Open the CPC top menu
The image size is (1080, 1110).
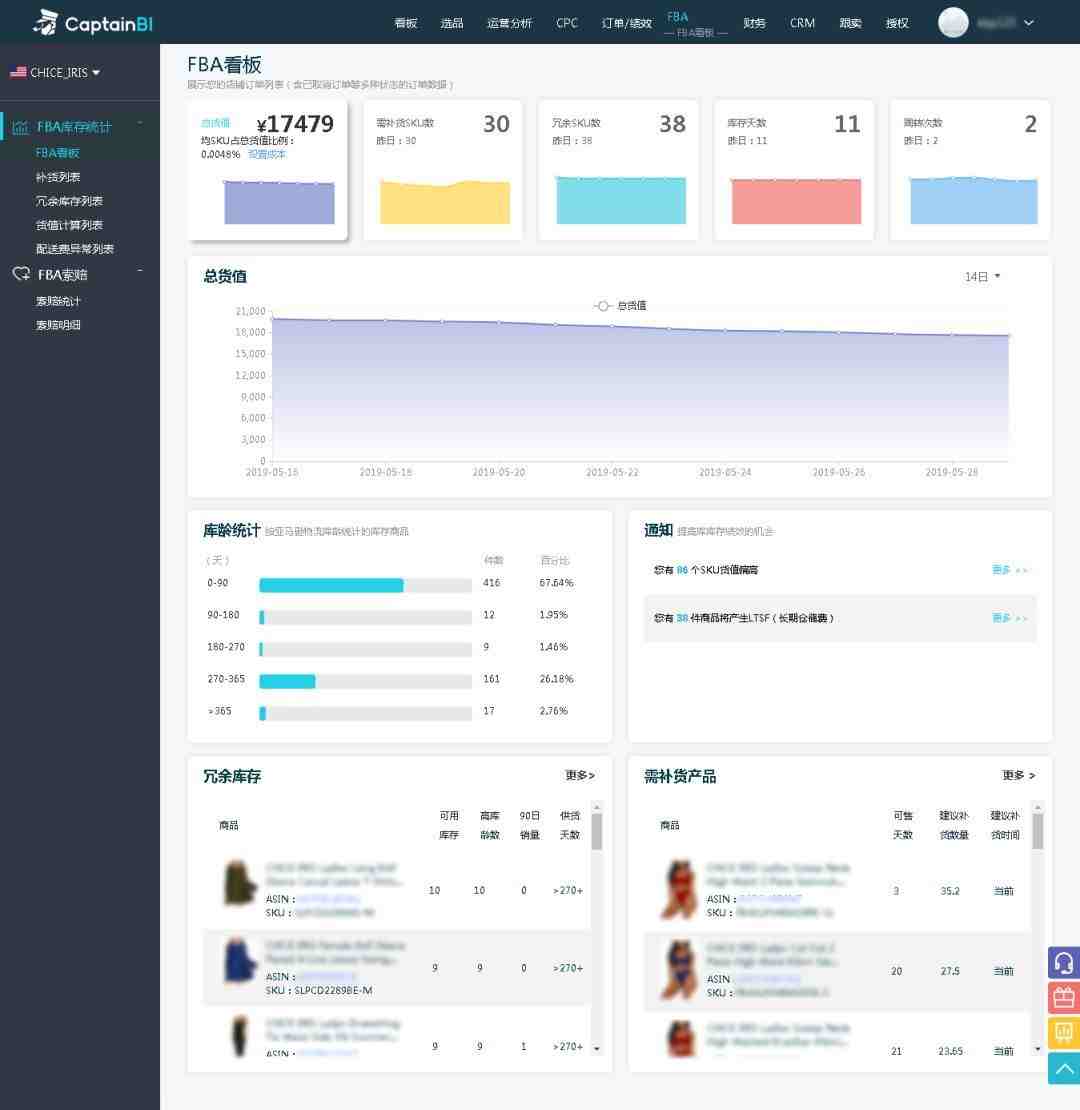[x=567, y=23]
